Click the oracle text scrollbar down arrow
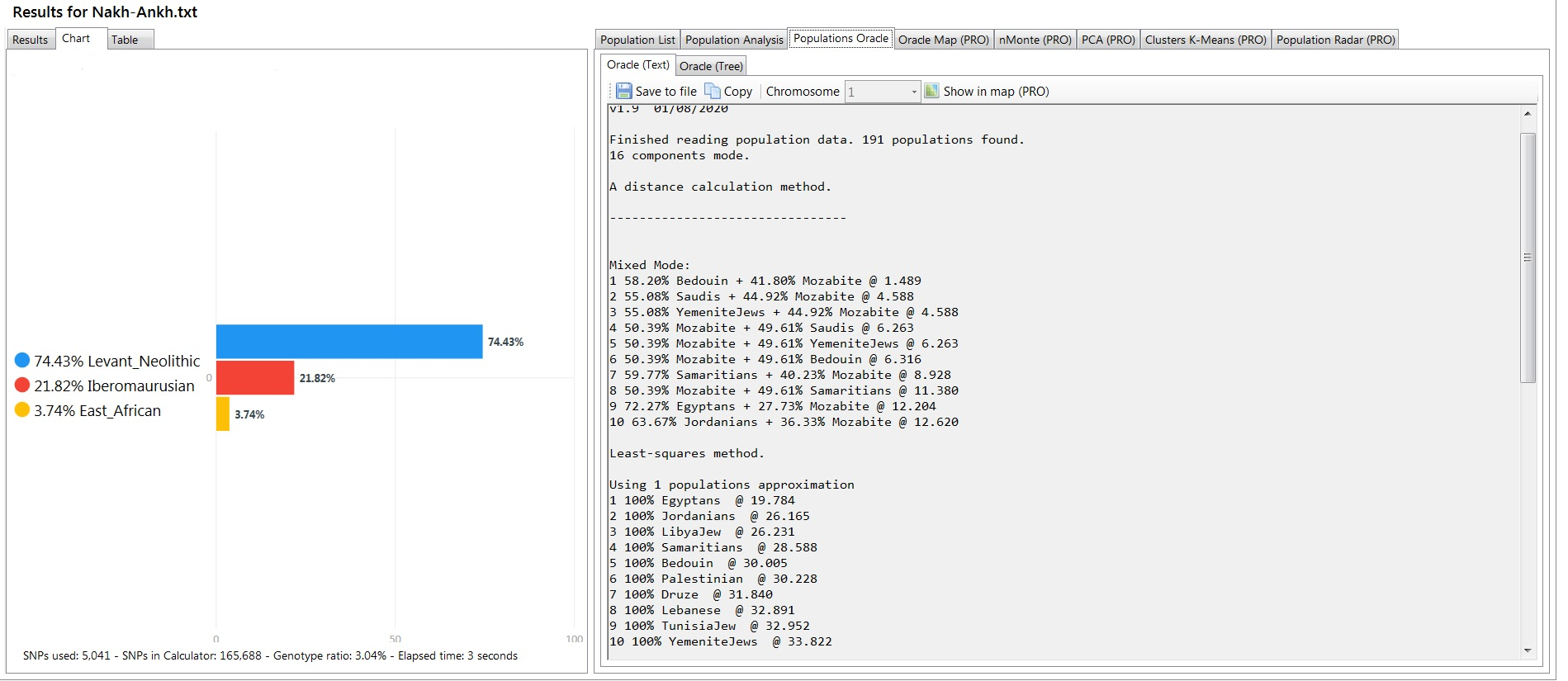1568x681 pixels. [x=1528, y=650]
